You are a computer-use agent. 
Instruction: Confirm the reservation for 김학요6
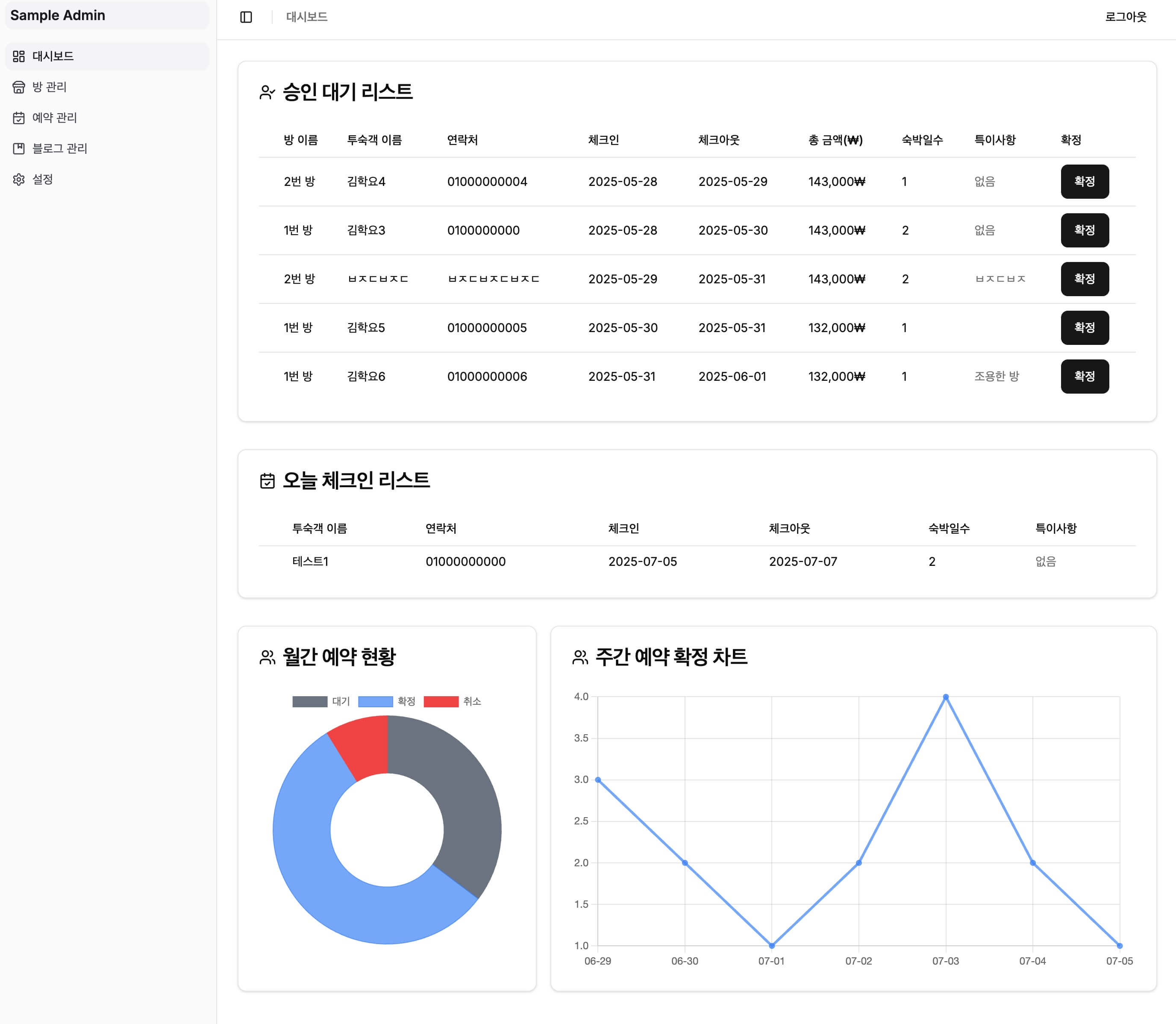[1085, 377]
